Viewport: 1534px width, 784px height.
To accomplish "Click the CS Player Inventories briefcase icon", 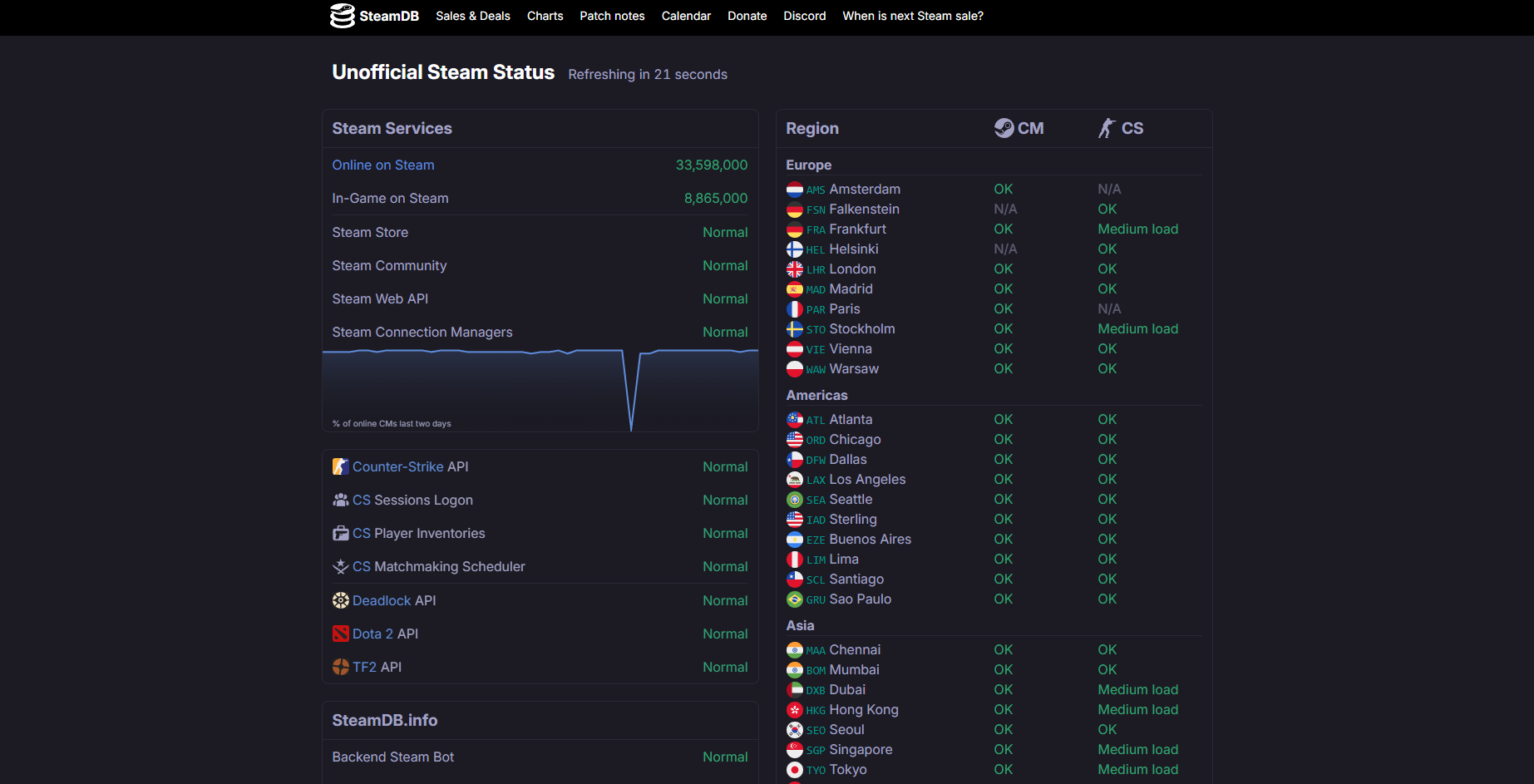I will (x=340, y=534).
